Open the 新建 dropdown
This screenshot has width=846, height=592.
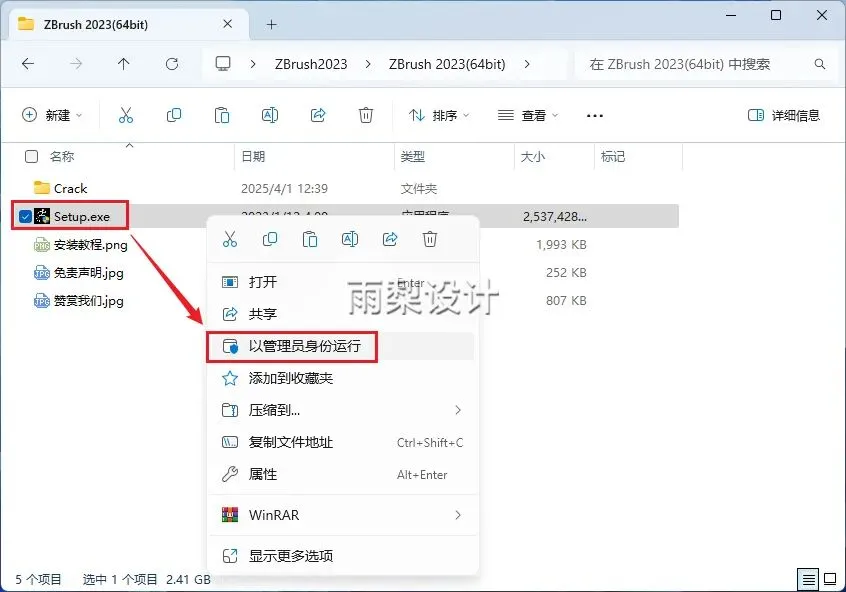click(x=52, y=115)
